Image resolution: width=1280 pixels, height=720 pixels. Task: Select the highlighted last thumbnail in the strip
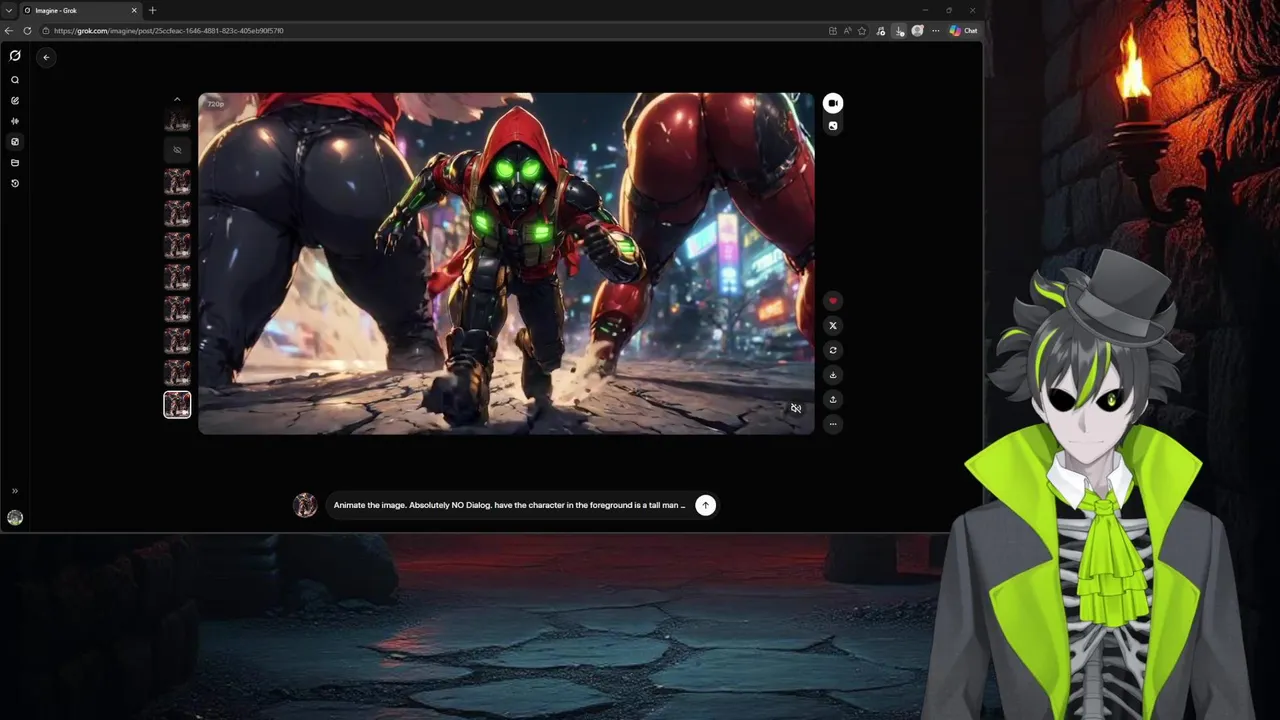pyautogui.click(x=177, y=404)
